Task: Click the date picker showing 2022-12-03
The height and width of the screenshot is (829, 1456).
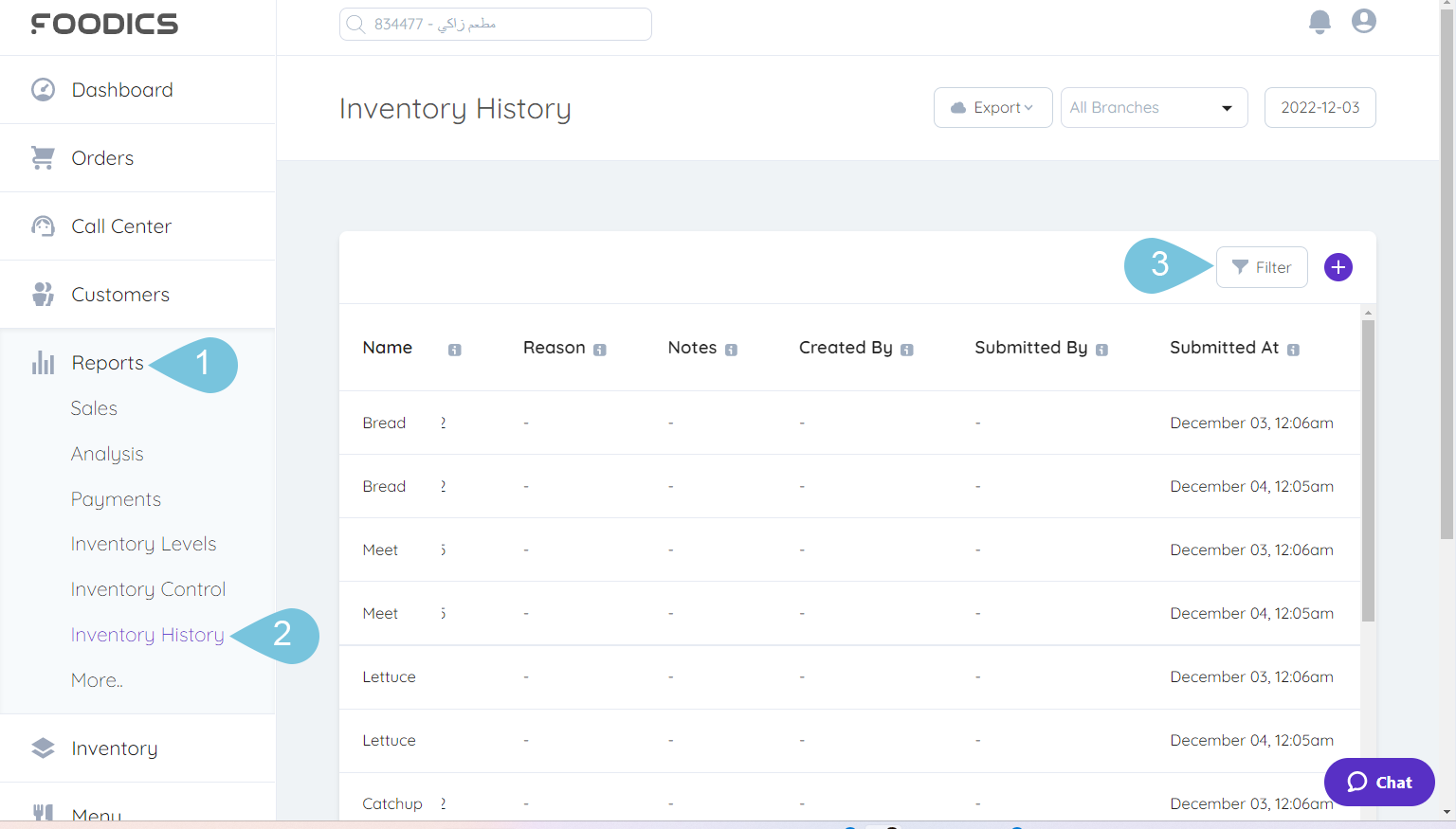Action: (x=1319, y=107)
